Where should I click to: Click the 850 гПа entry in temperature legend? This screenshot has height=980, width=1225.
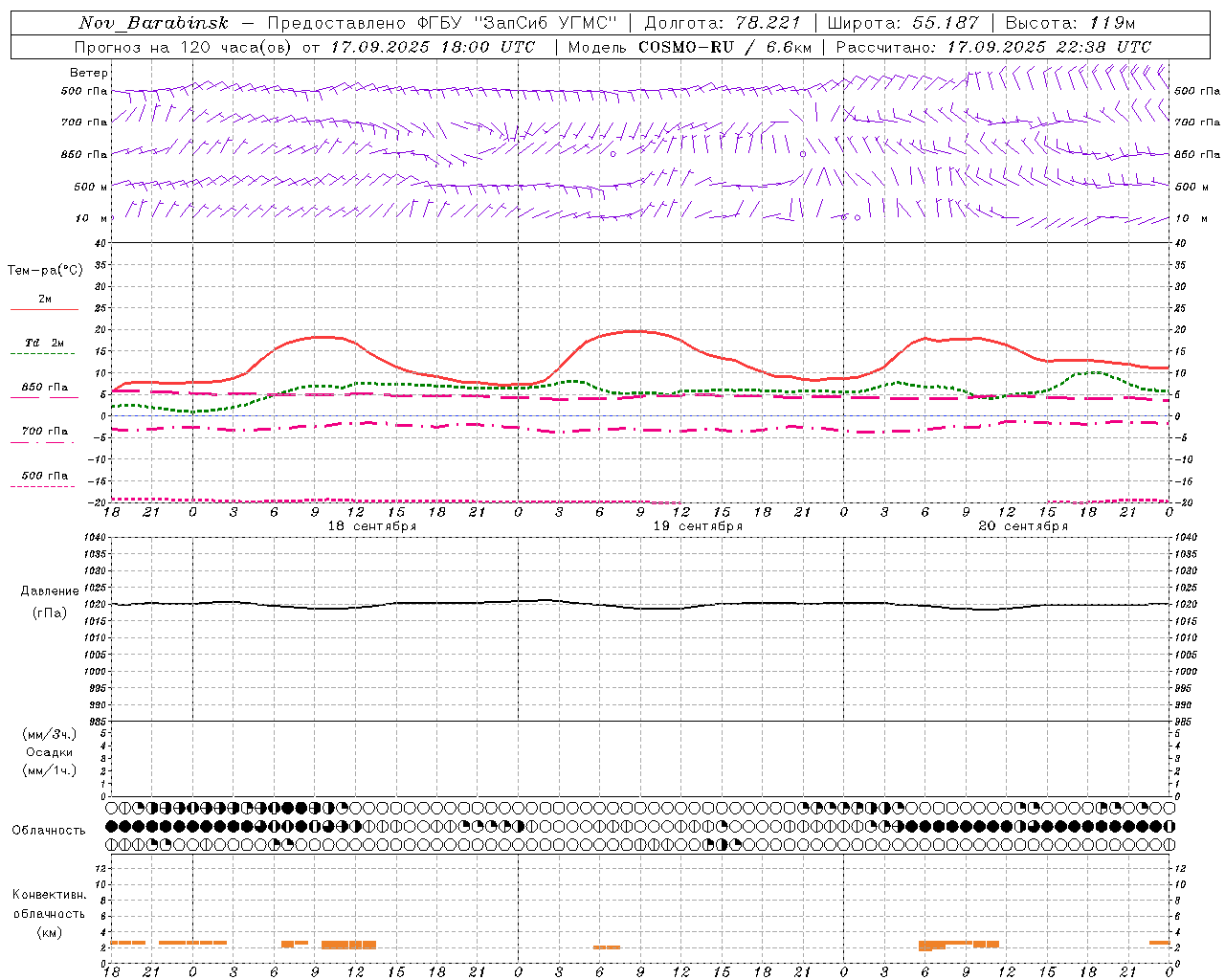tap(45, 388)
